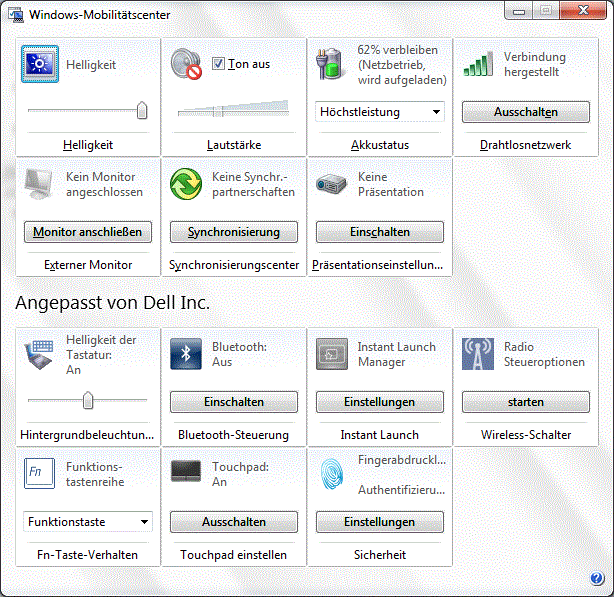Uncheck the Ton aus checkbox
Screen dimensions: 614x597
(218, 63)
